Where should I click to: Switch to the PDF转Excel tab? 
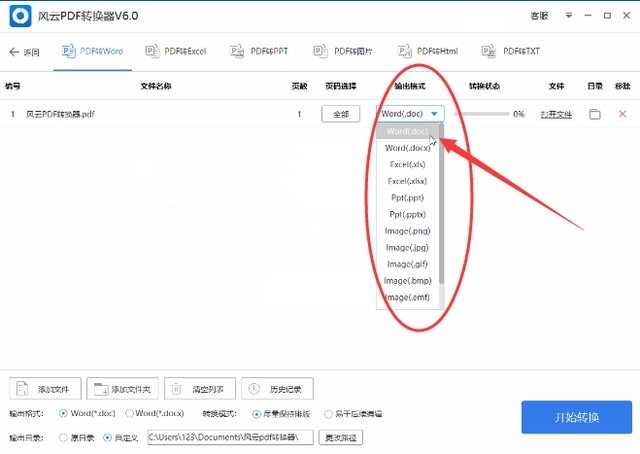coord(176,51)
